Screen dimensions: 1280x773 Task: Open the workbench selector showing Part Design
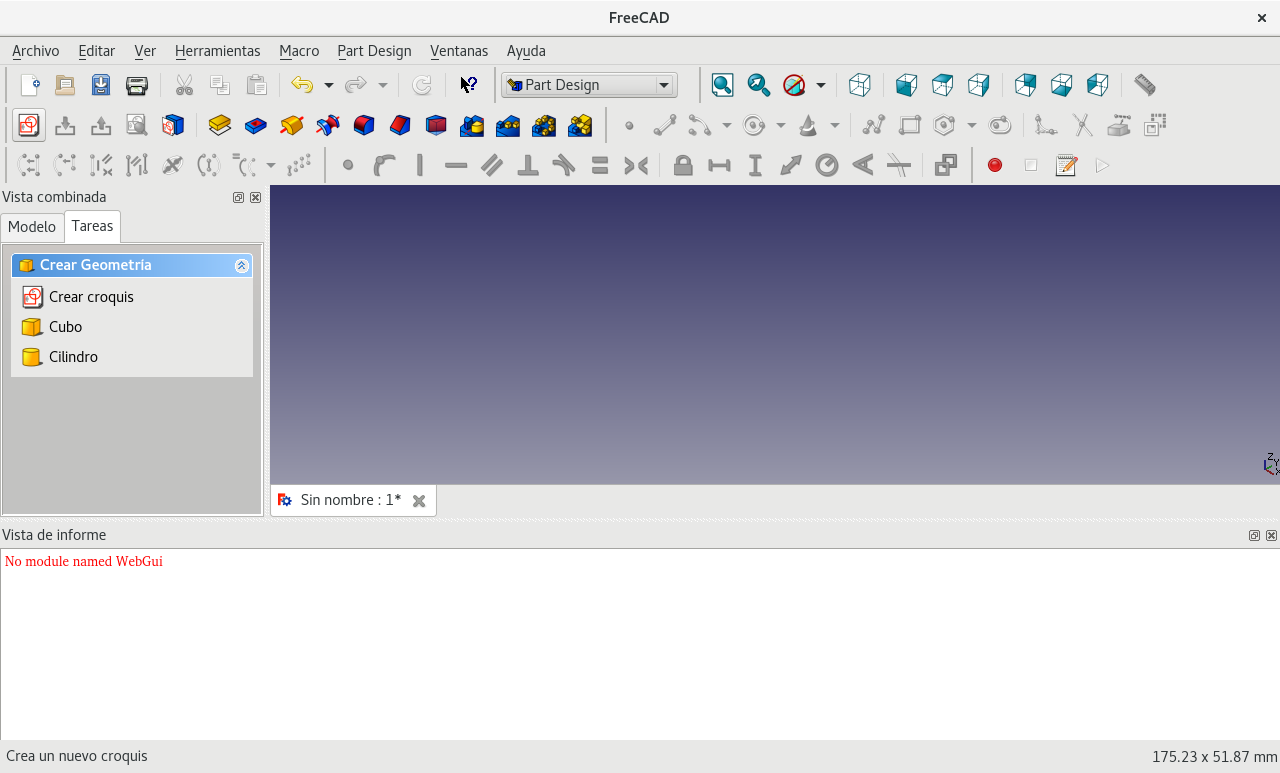pos(589,85)
